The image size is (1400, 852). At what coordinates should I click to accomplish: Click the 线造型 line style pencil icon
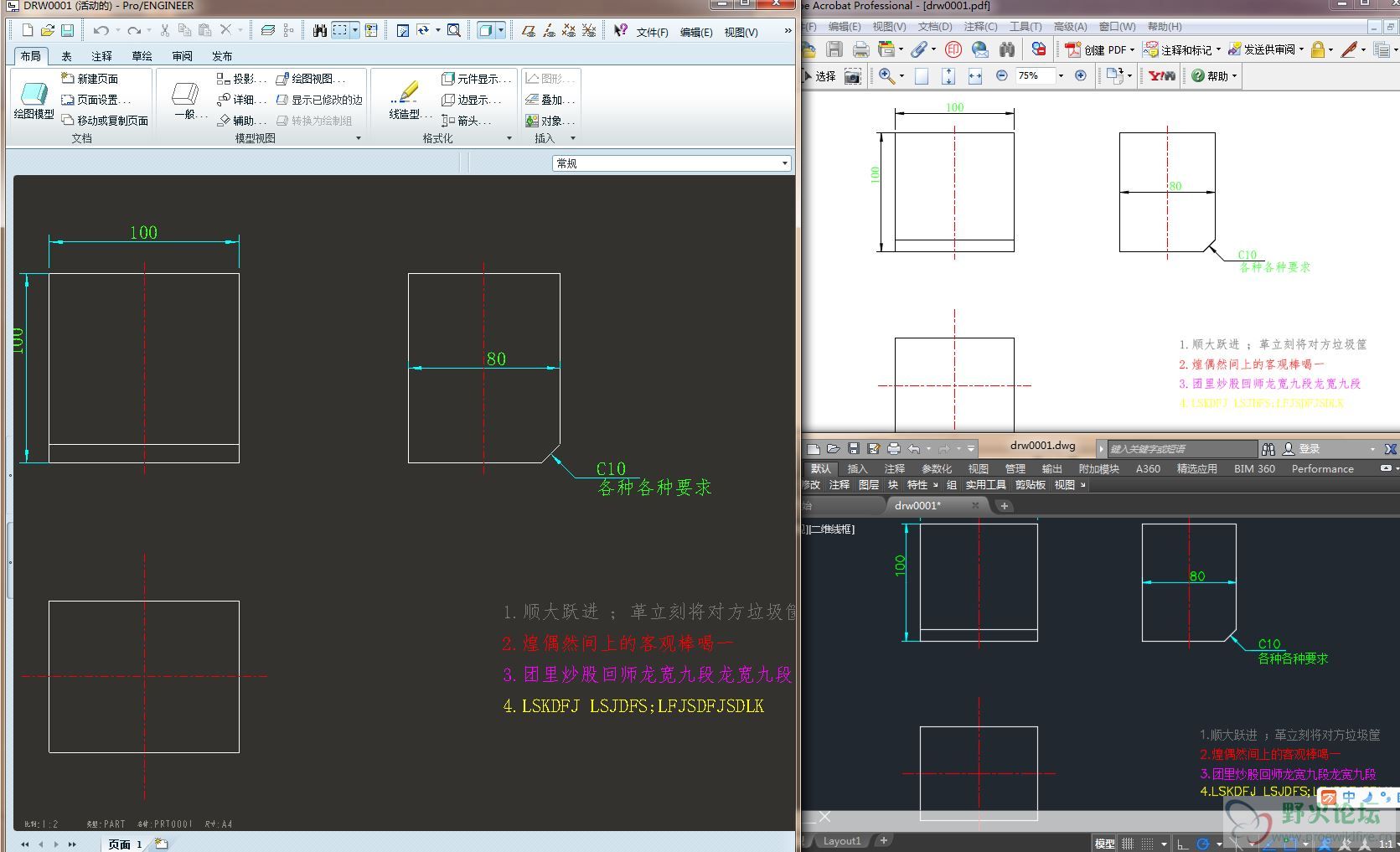[x=409, y=101]
